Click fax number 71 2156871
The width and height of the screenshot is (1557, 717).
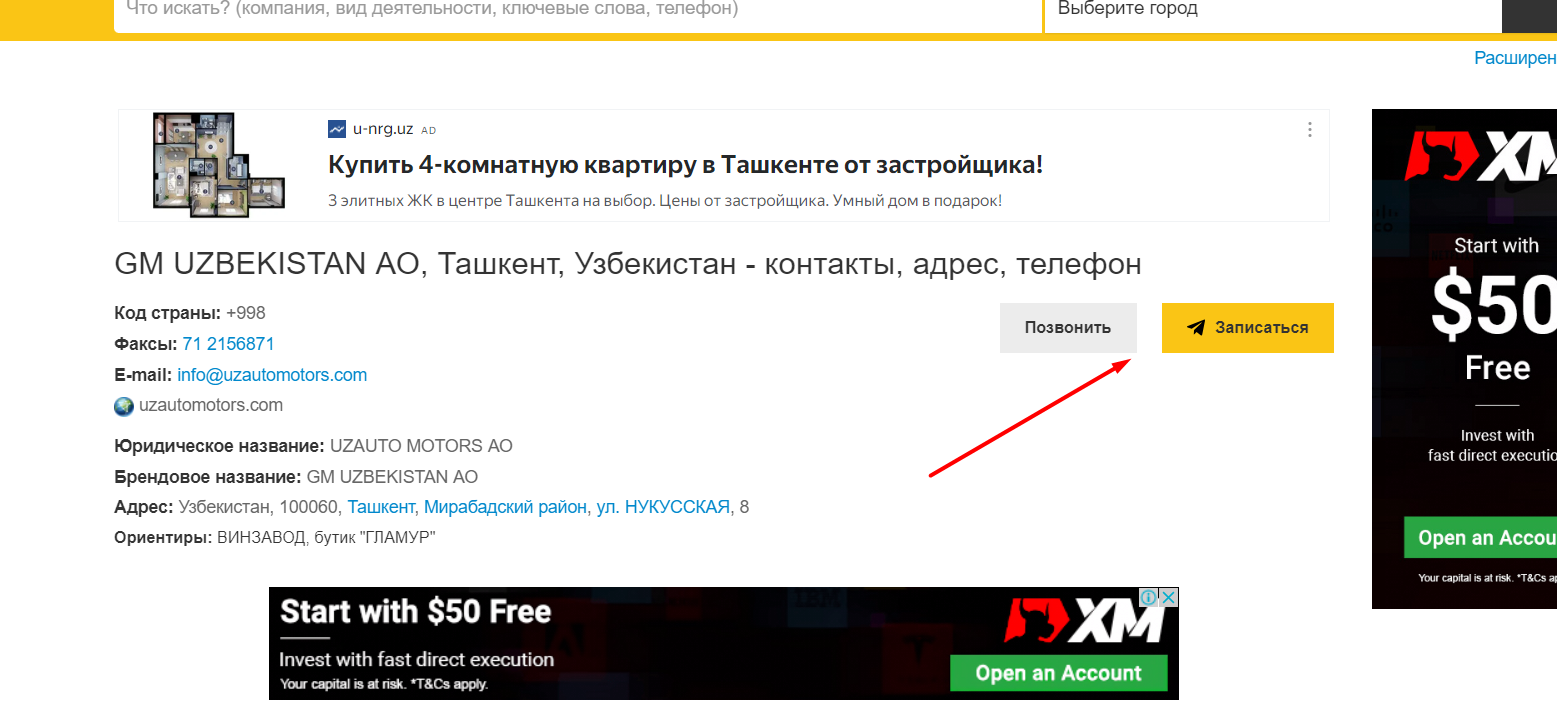tap(228, 344)
